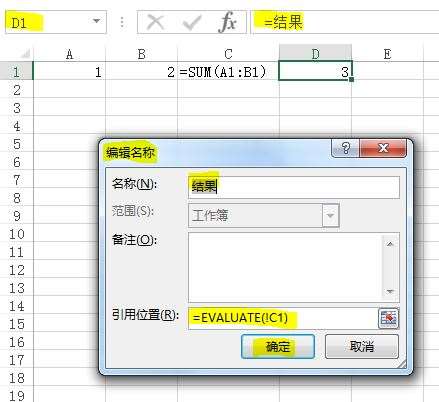Click the formula bar expand dots handle
This screenshot has height=402, width=439.
[x=122, y=22]
